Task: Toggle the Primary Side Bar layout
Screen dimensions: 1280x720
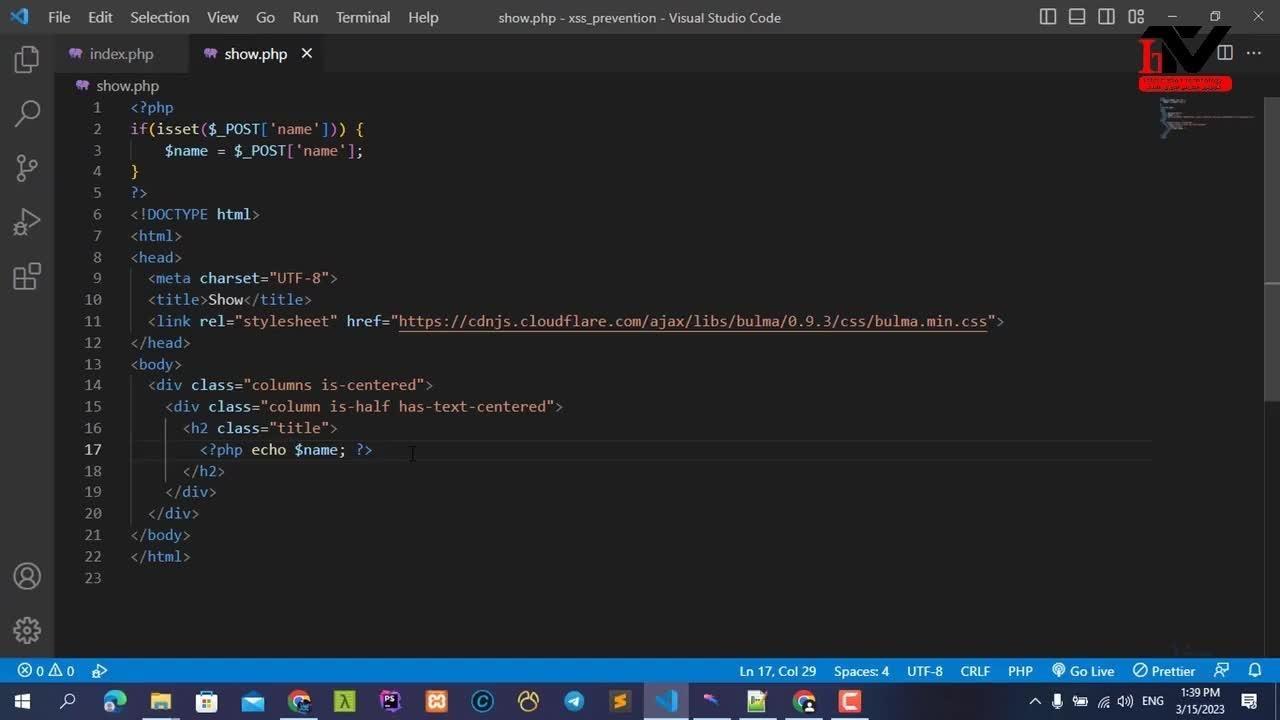Action: 1048,17
